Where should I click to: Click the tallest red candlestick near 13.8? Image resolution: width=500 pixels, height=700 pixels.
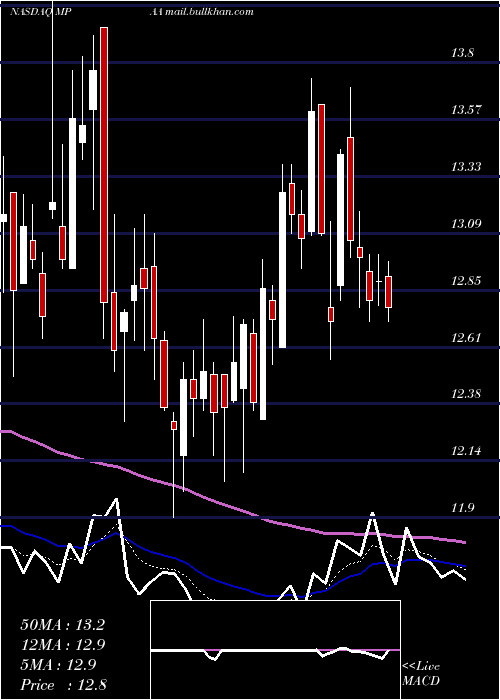pos(104,165)
